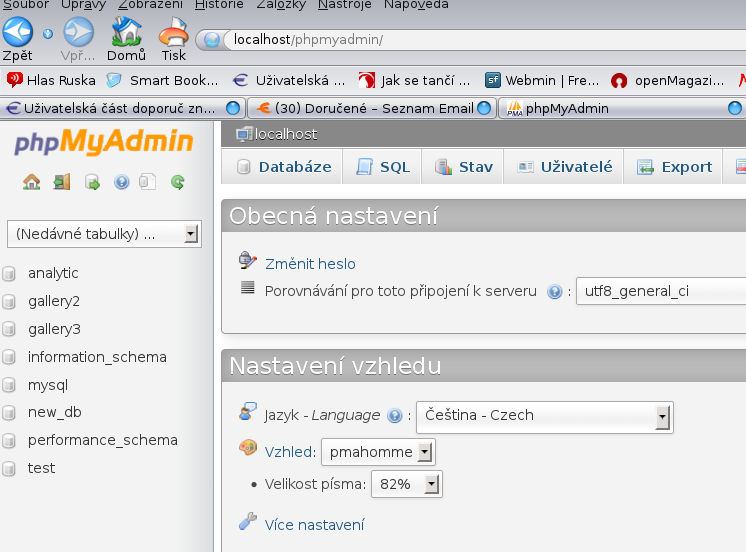The width and height of the screenshot is (746, 552).
Task: Click the localhost server breadcrumb
Action: [x=285, y=134]
